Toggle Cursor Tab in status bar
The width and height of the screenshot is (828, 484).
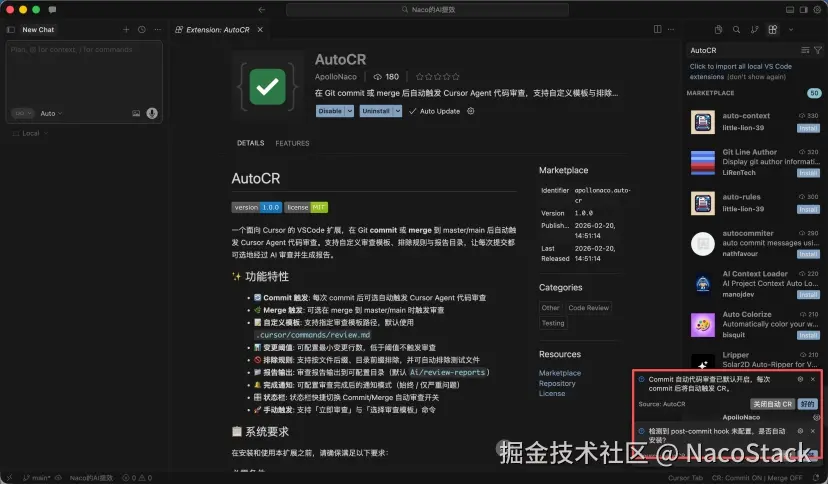(685, 478)
